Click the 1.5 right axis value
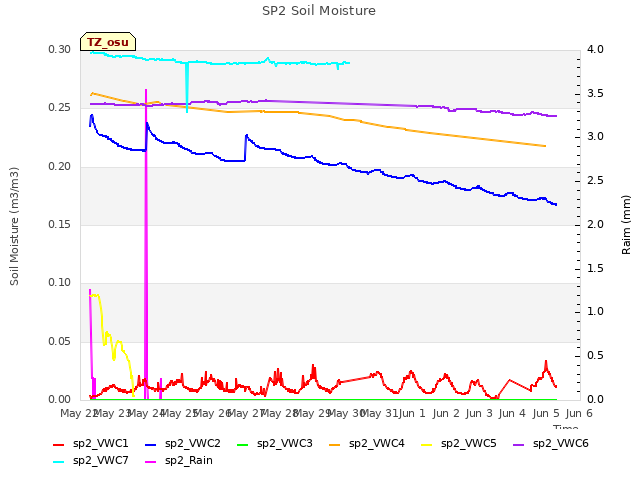The height and width of the screenshot is (480, 640). tap(596, 268)
